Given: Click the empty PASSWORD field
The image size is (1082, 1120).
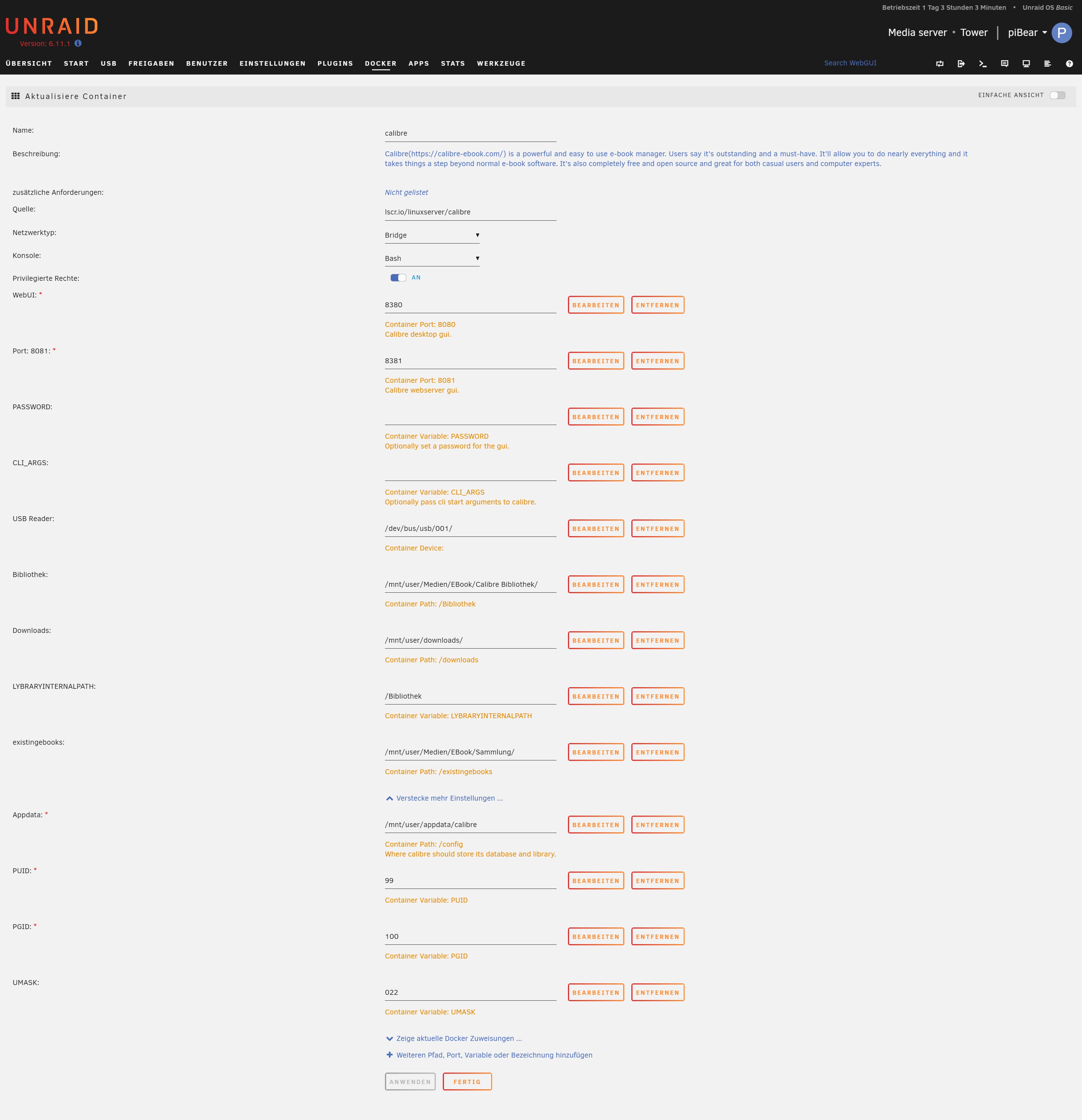Looking at the screenshot, I should click(470, 416).
